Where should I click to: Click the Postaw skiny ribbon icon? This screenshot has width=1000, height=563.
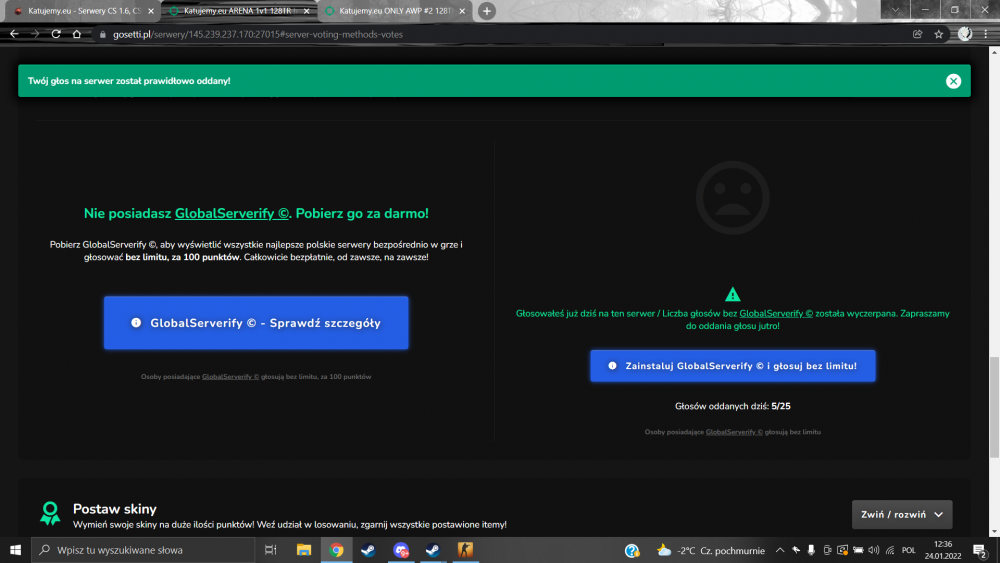point(50,513)
